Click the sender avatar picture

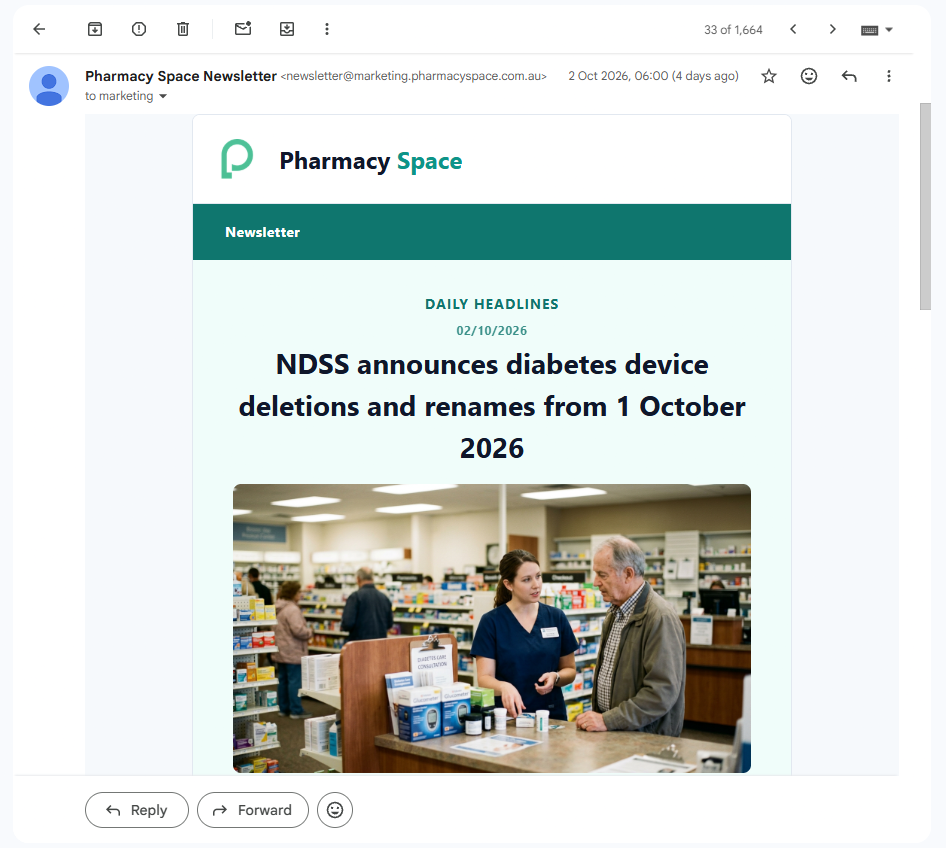pyautogui.click(x=49, y=86)
